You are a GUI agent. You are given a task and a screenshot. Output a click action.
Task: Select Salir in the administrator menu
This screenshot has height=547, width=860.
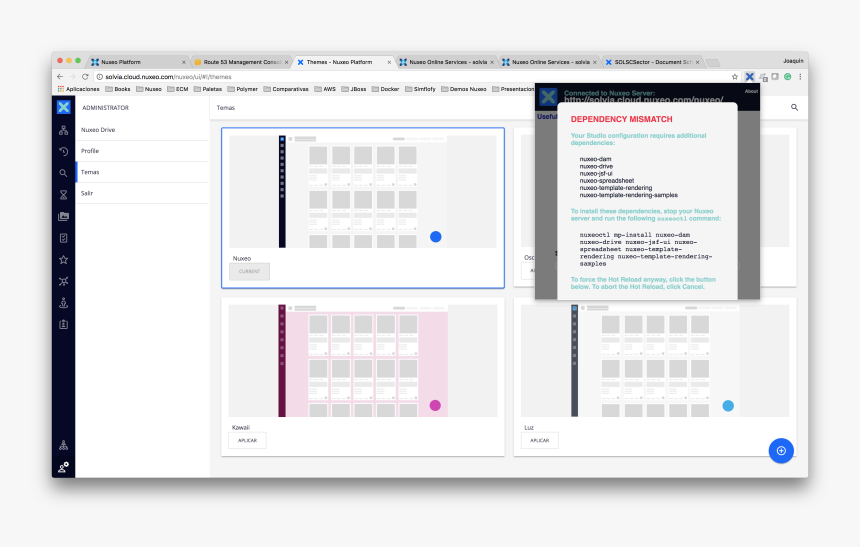[x=142, y=193]
